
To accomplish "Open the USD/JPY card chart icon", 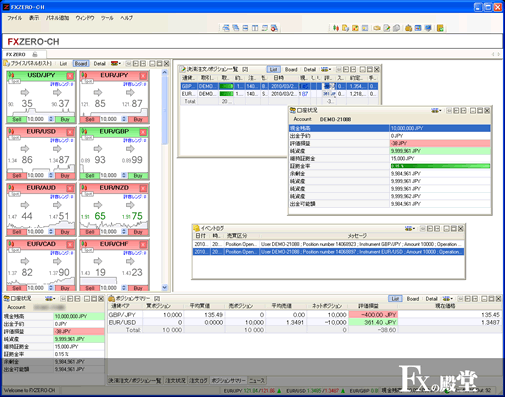I will click(x=11, y=75).
